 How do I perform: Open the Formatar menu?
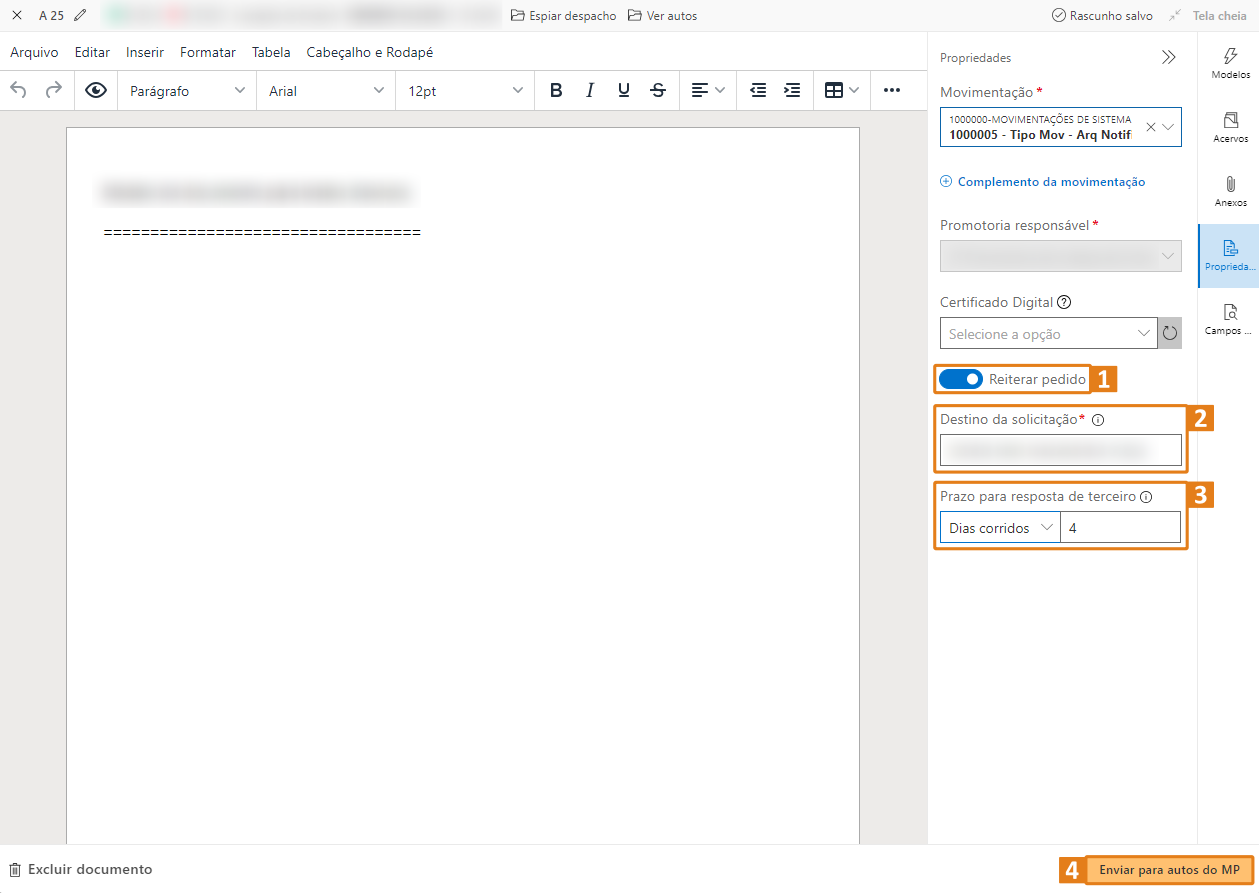coord(208,52)
